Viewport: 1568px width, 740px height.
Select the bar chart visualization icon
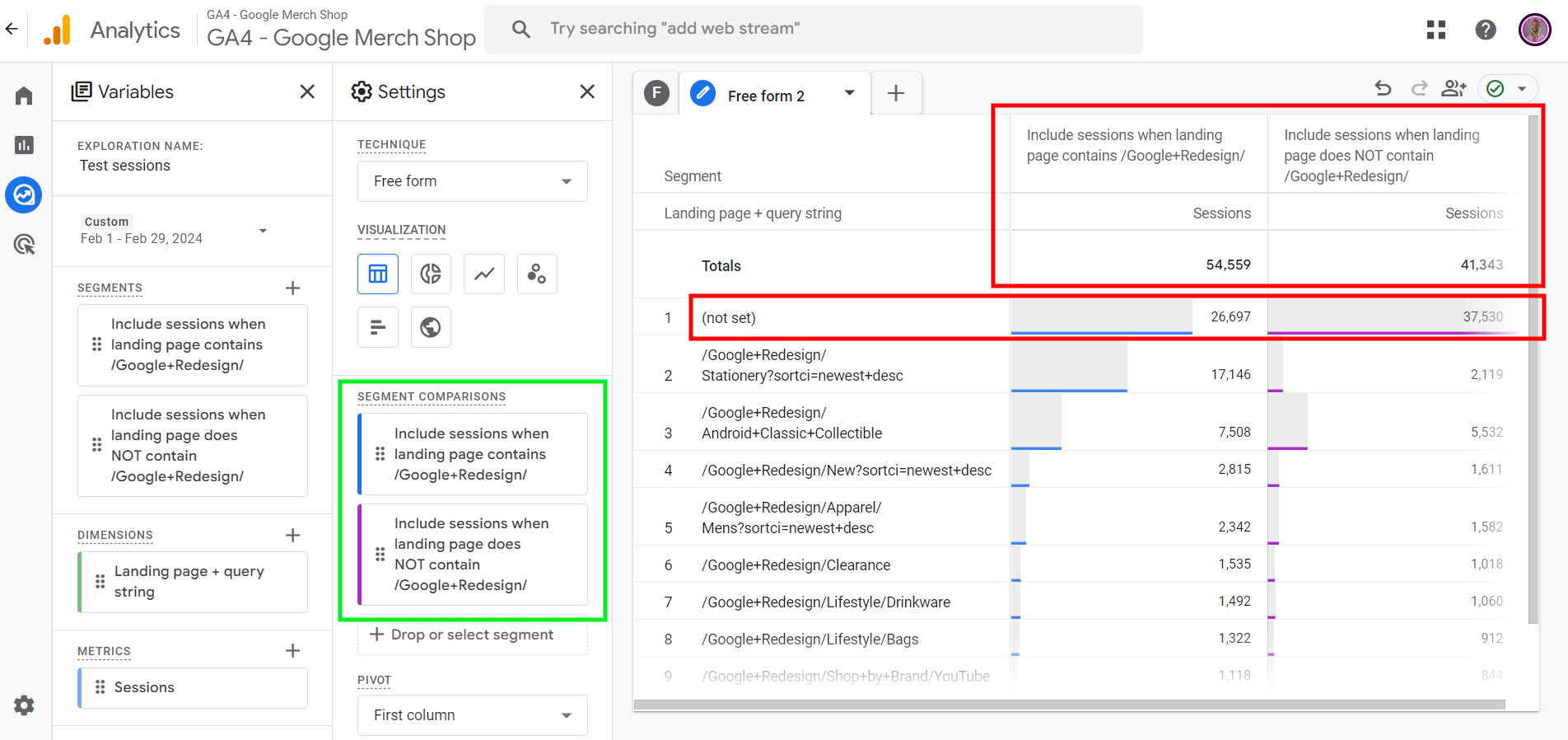(x=378, y=327)
